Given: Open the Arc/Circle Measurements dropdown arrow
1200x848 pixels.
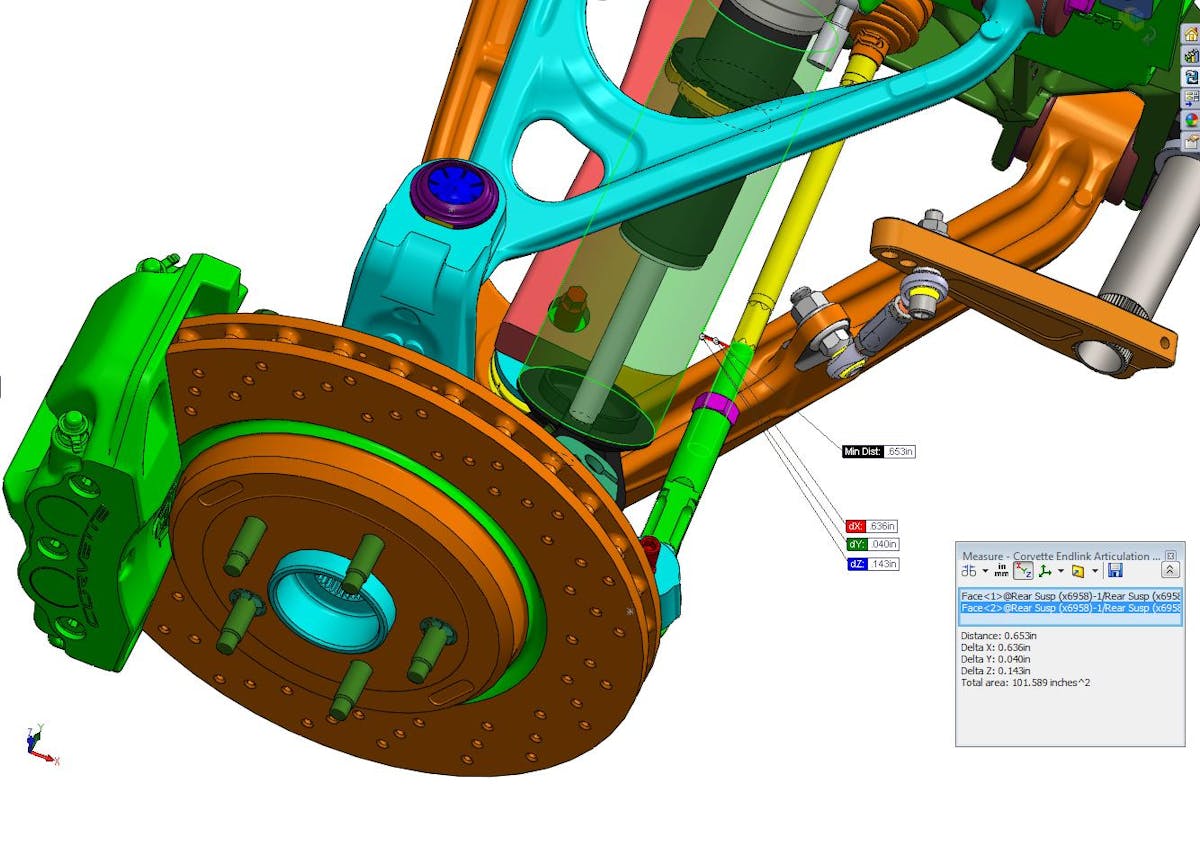Looking at the screenshot, I should [x=985, y=572].
